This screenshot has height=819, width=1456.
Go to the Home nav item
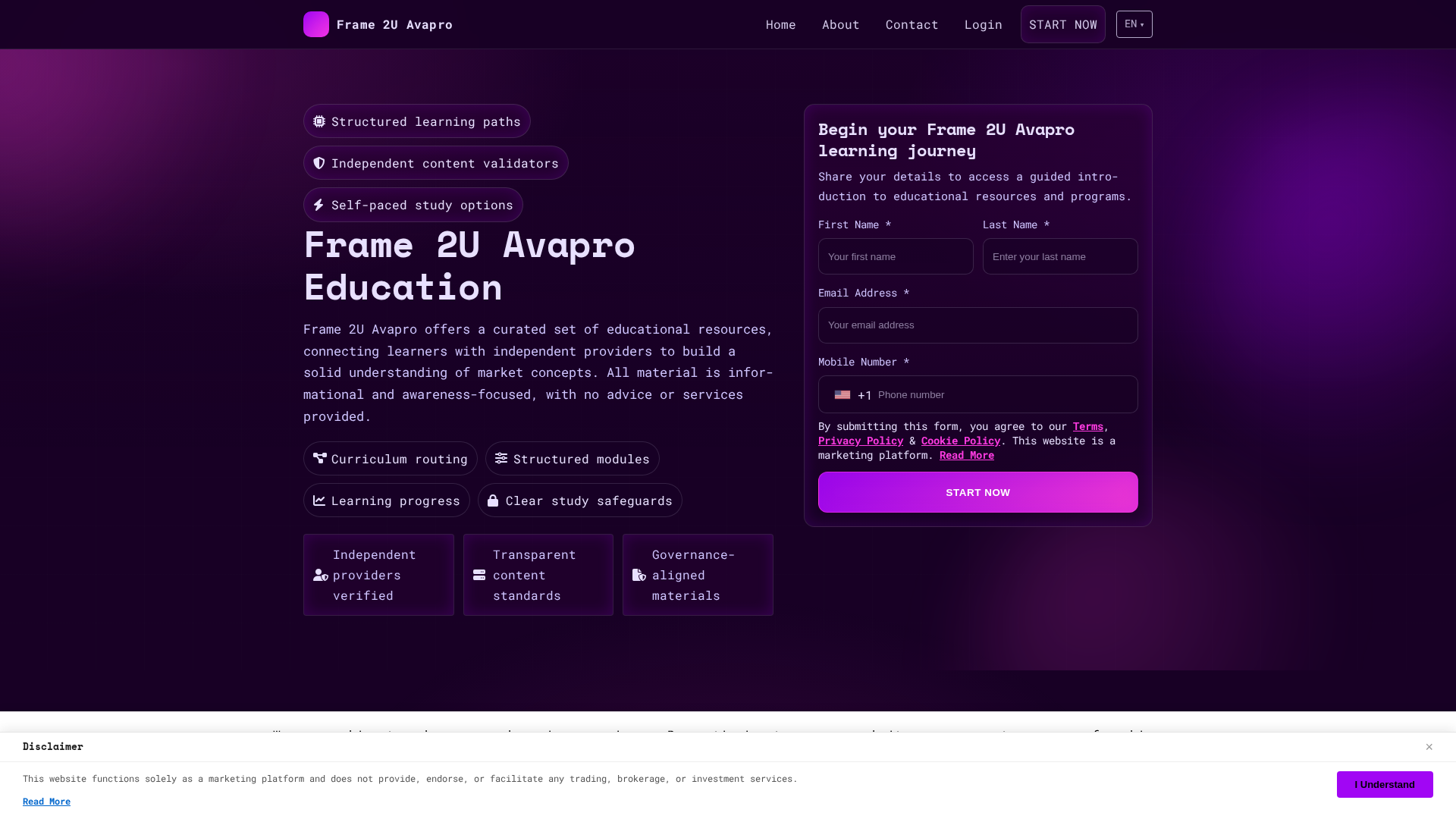(x=781, y=24)
